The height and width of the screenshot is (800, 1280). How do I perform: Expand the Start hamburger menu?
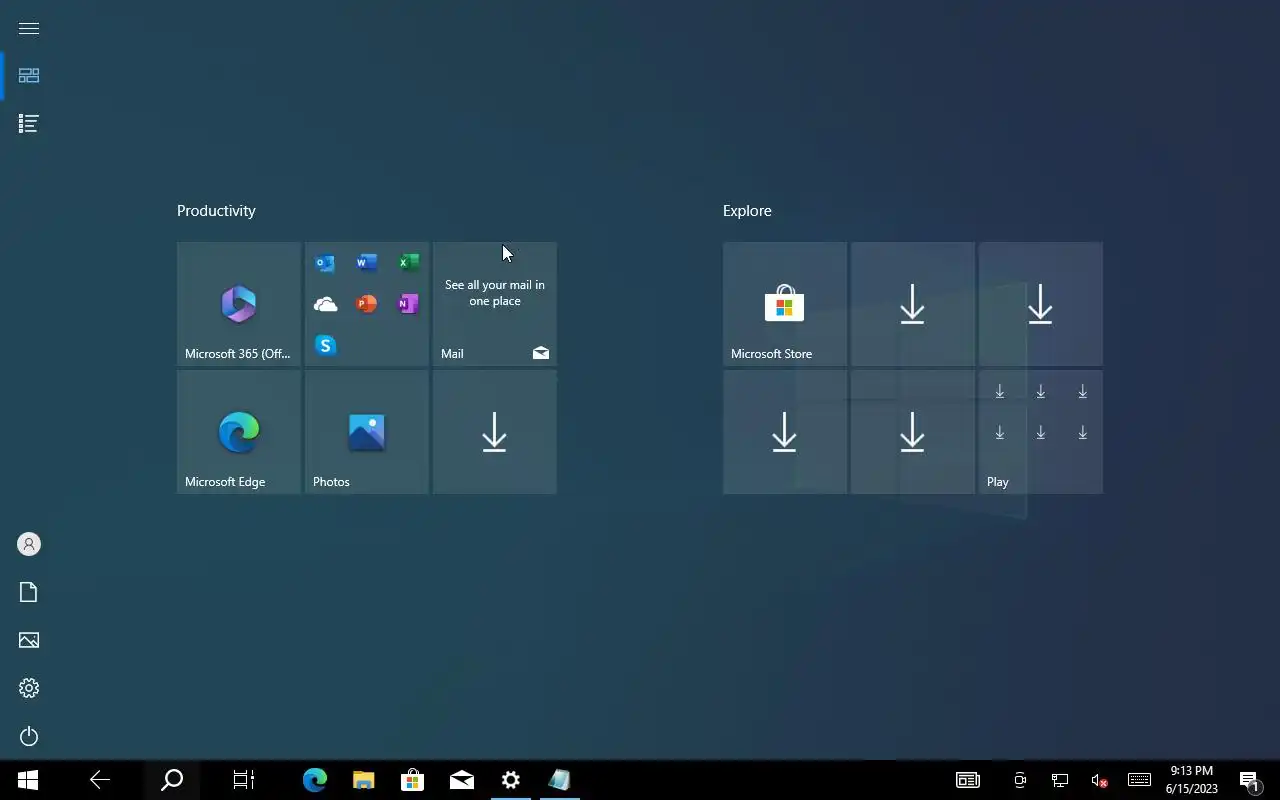(29, 28)
